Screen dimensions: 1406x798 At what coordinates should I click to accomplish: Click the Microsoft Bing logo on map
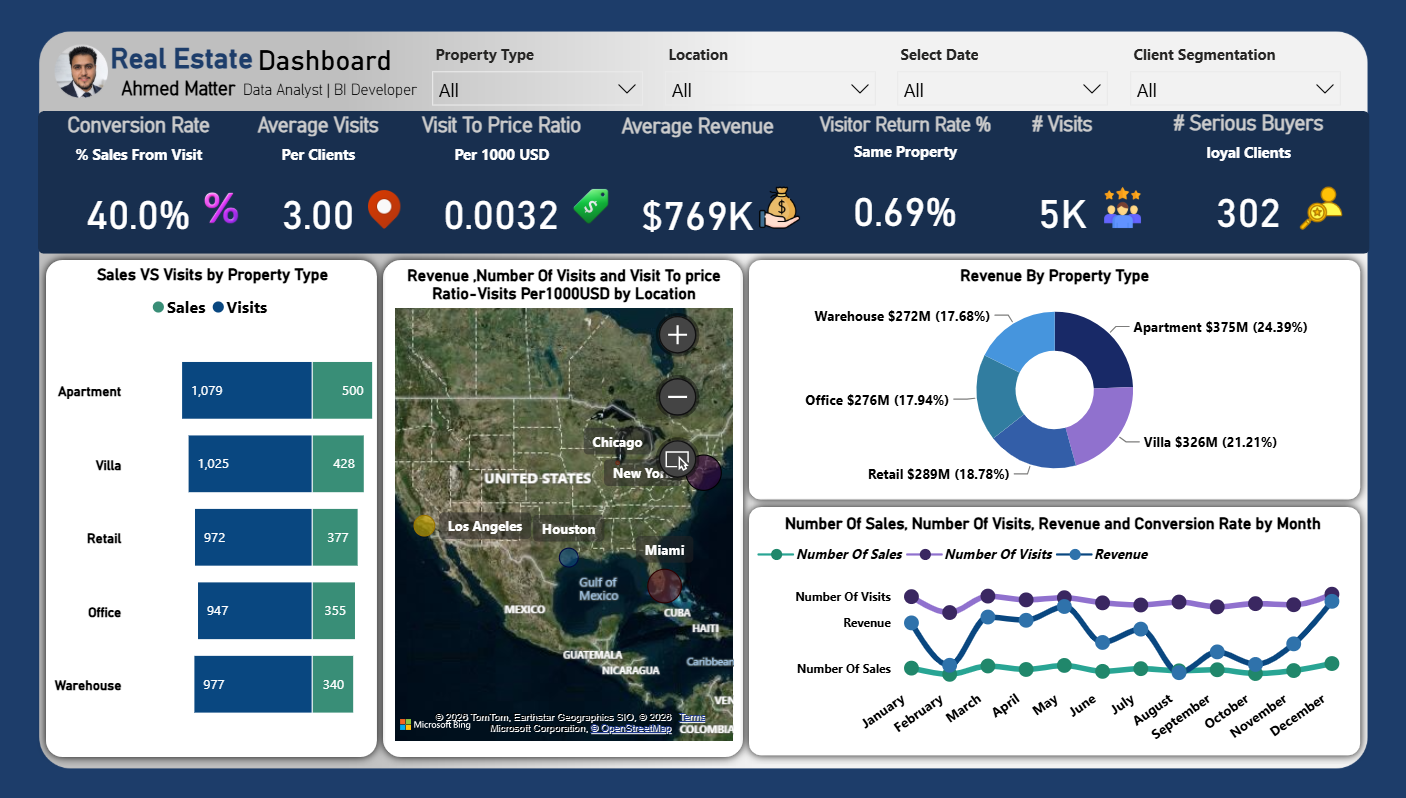coord(435,724)
